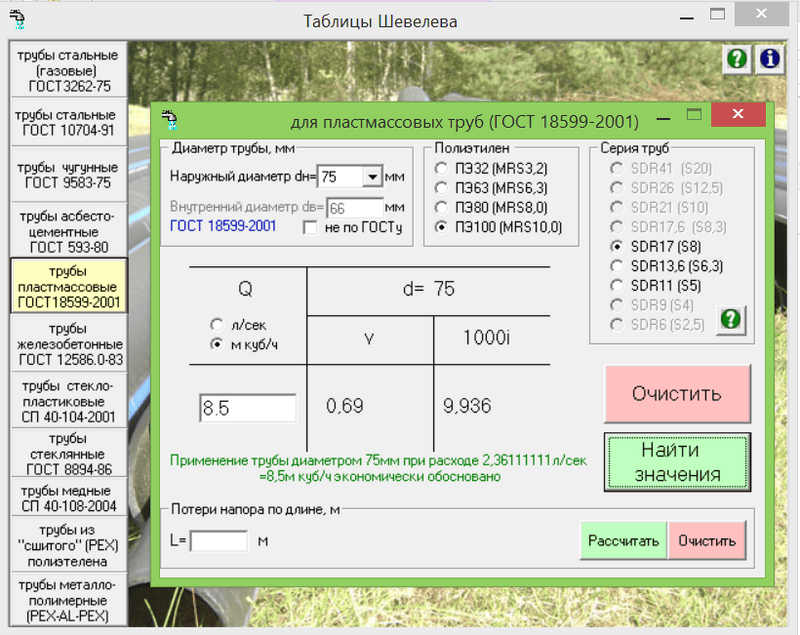800x635 pixels.
Task: Click the large pink 'Очистить' button
Action: (677, 393)
